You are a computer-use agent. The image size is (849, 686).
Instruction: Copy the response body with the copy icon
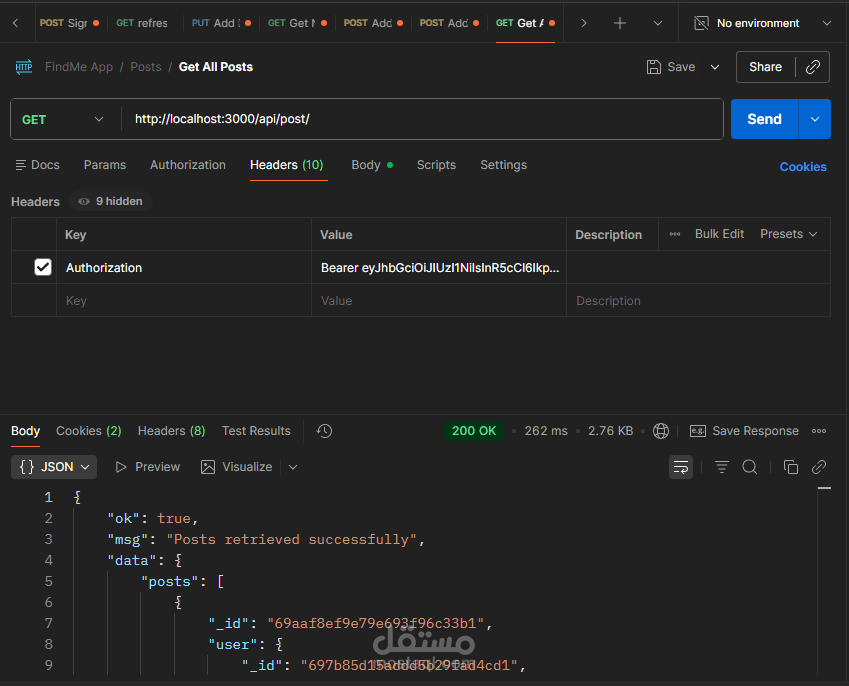pyautogui.click(x=791, y=467)
